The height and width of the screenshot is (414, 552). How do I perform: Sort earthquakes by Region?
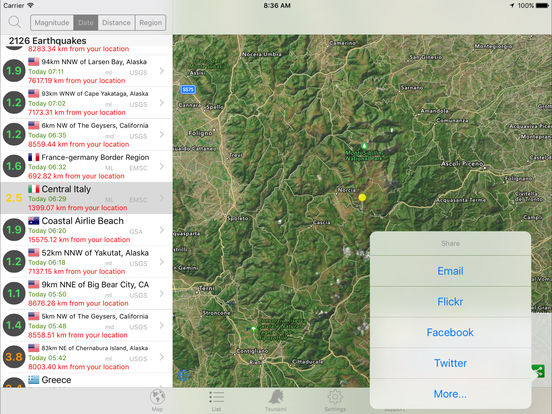pos(150,23)
